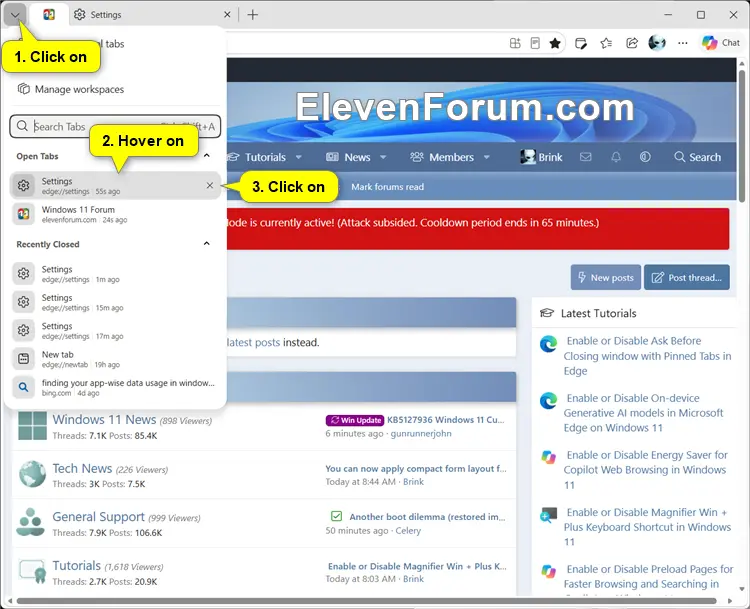The height and width of the screenshot is (609, 750).
Task: Open the forum inbox envelope icon
Action: click(x=585, y=157)
